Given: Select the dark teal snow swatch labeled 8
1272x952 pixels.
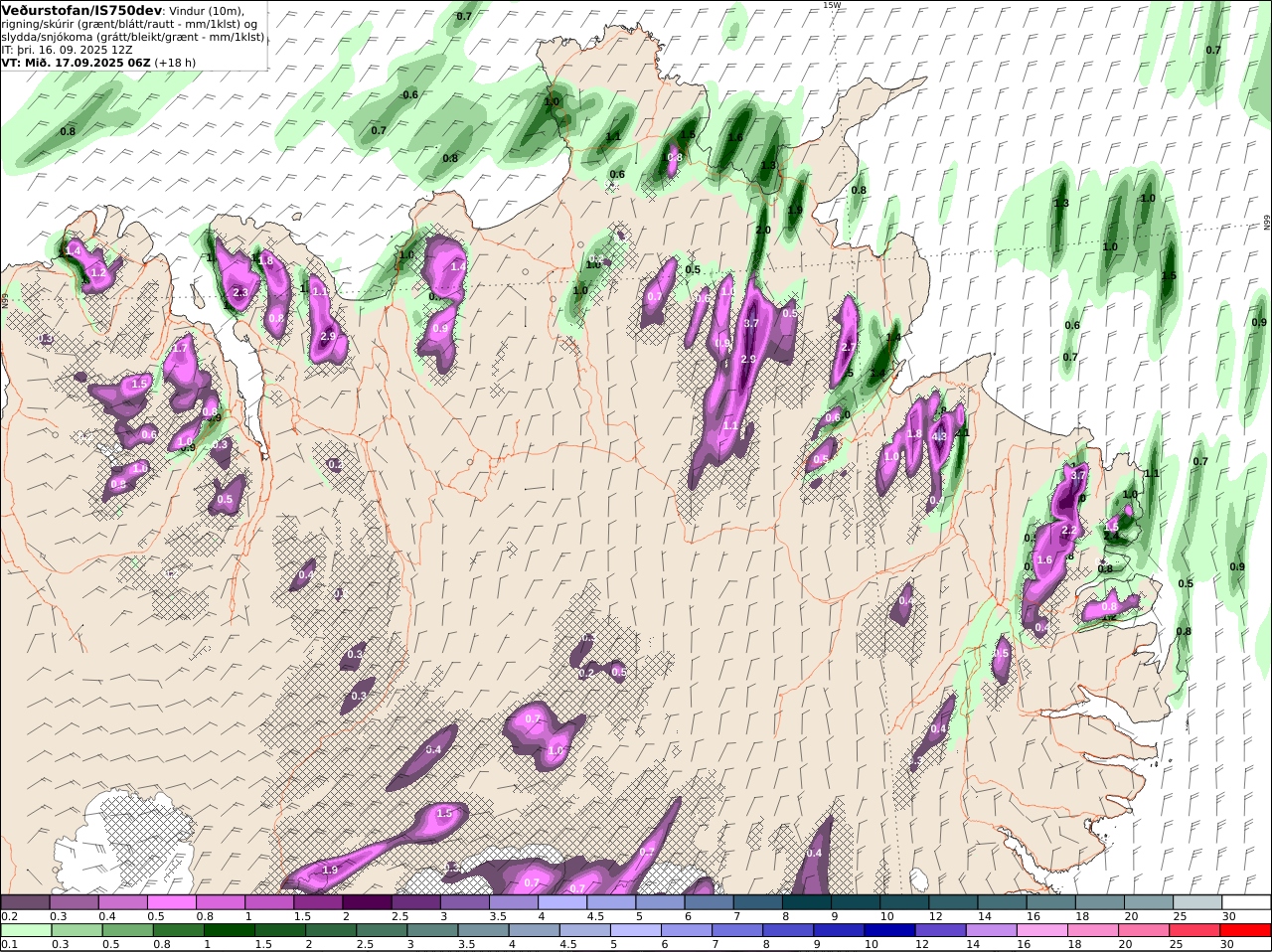Looking at the screenshot, I should [807, 902].
